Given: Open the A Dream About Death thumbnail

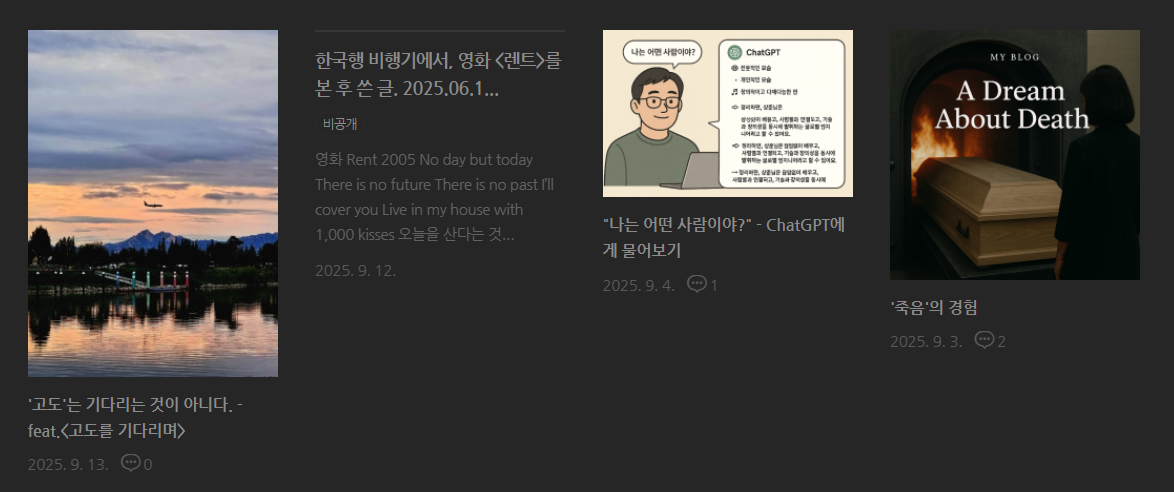Looking at the screenshot, I should click(x=1015, y=155).
